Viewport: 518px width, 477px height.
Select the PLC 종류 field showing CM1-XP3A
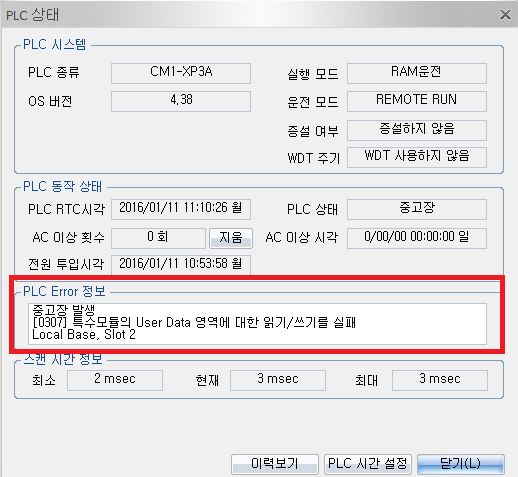tap(181, 73)
